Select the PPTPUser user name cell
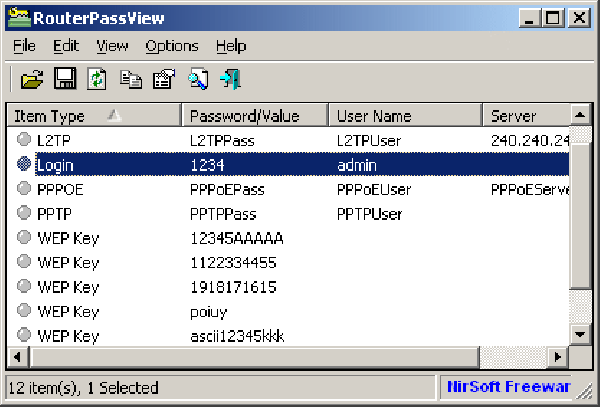The height and width of the screenshot is (407, 600). [369, 214]
